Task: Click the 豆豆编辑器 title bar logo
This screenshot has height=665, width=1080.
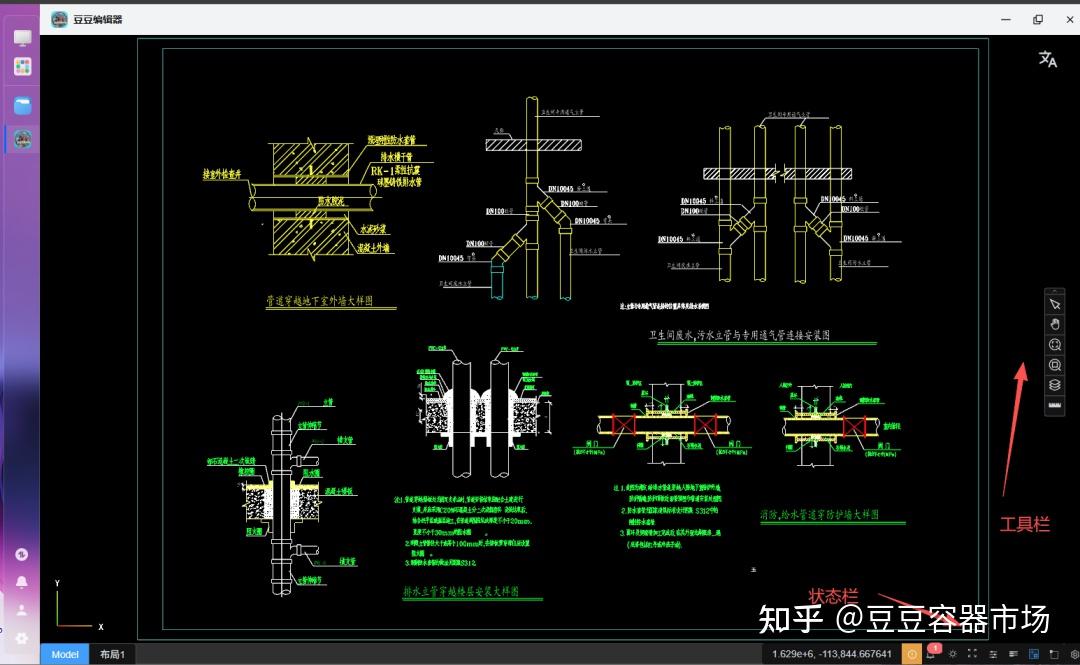Action: [59, 19]
